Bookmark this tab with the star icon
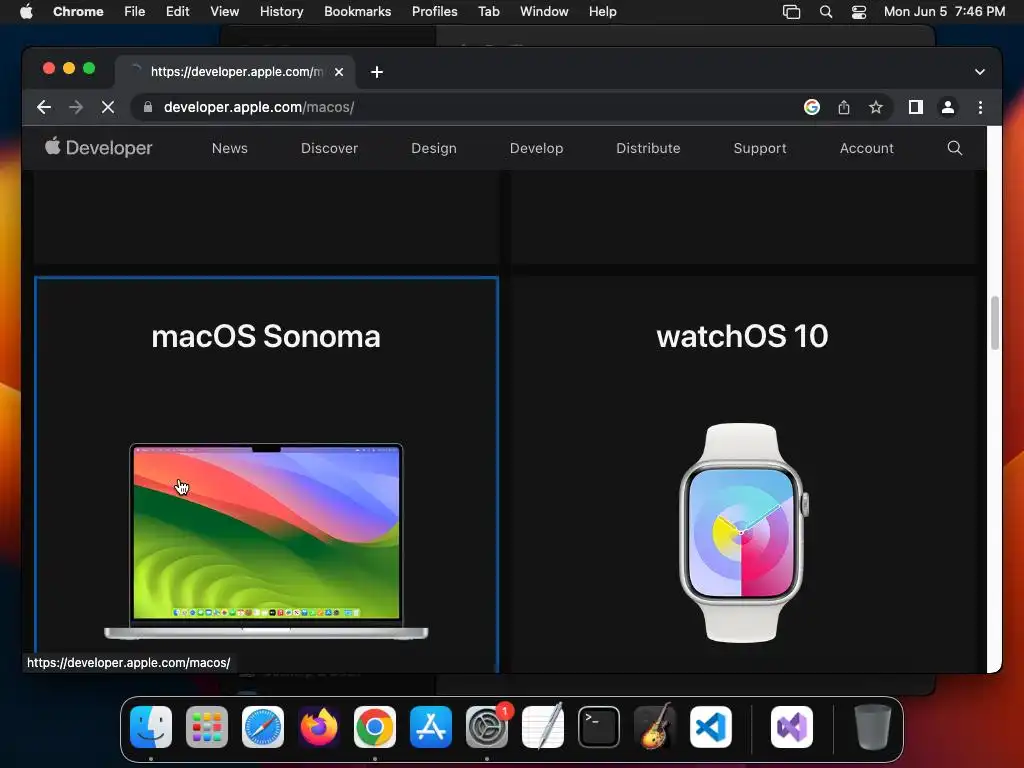1024x768 pixels. pos(876,107)
